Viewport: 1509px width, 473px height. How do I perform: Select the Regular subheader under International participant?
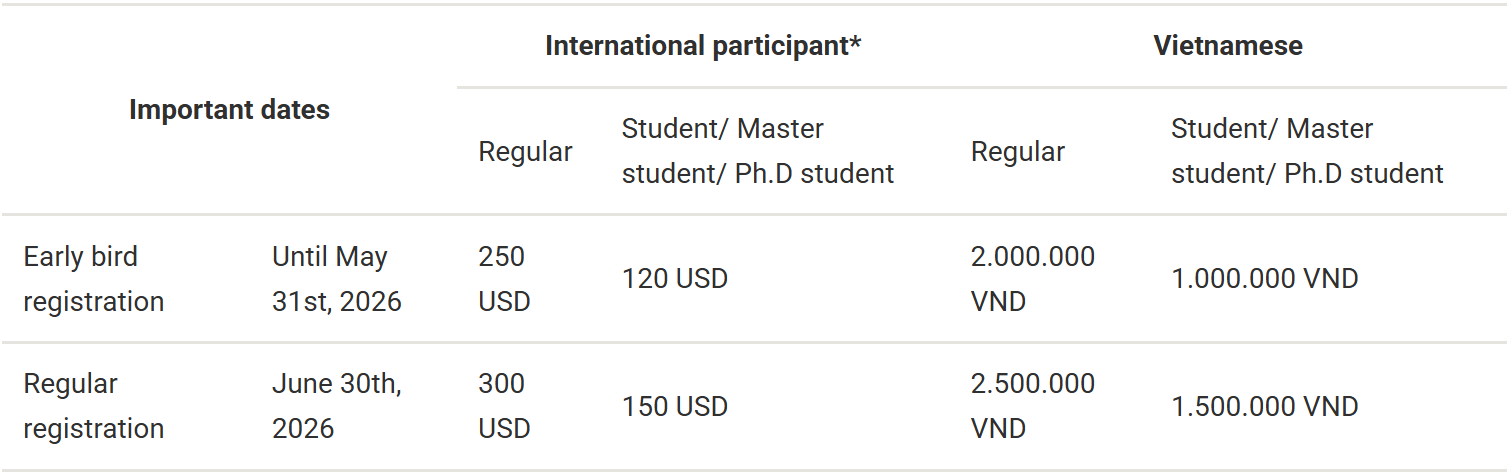coord(525,152)
